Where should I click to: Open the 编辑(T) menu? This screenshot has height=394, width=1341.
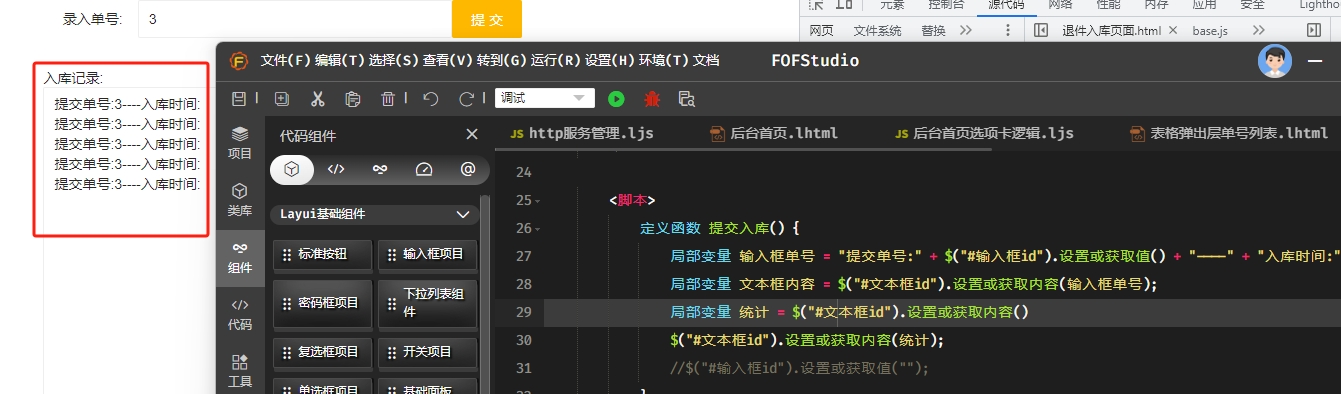click(339, 60)
